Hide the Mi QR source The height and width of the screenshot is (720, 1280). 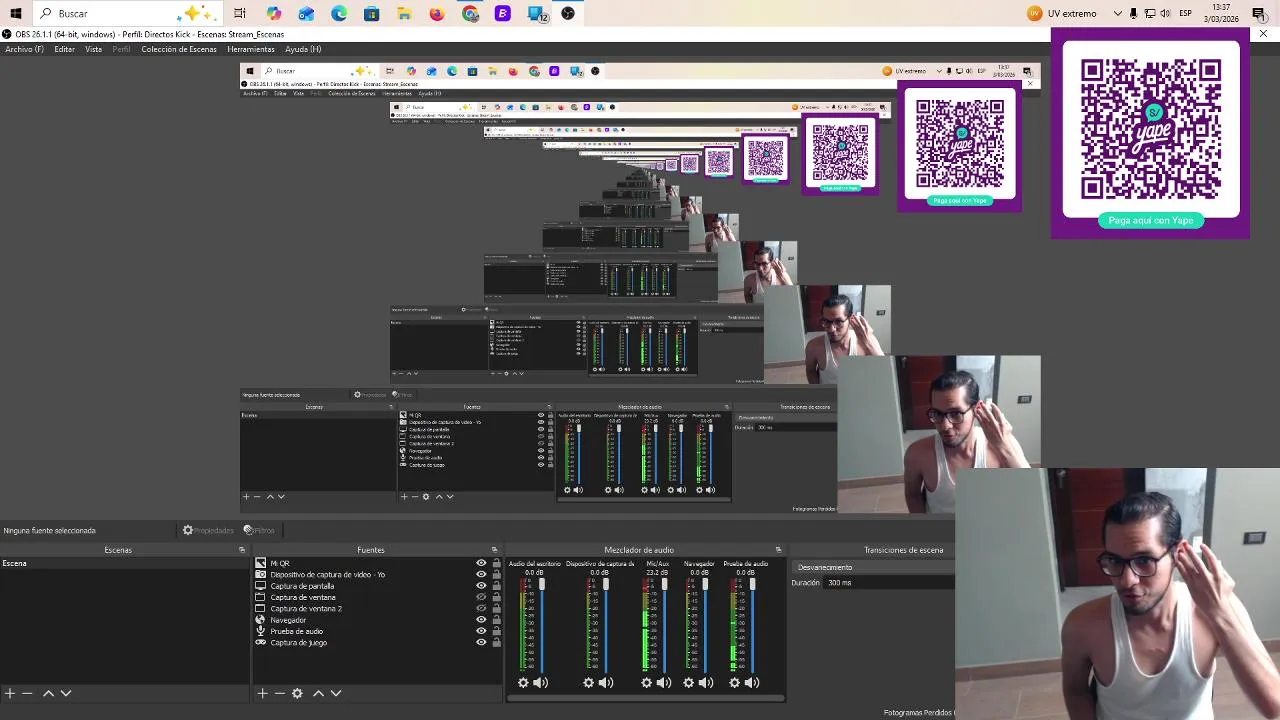tap(481, 563)
